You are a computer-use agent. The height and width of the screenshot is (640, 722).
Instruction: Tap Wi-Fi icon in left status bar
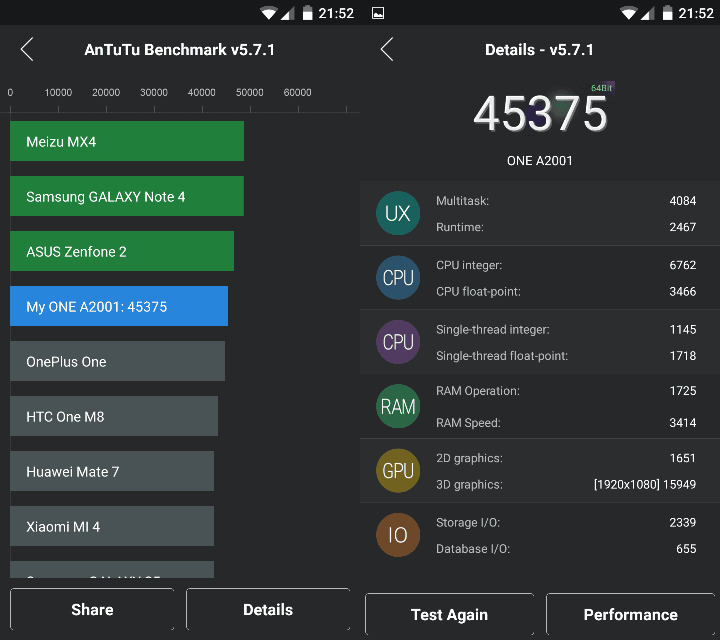[x=268, y=13]
